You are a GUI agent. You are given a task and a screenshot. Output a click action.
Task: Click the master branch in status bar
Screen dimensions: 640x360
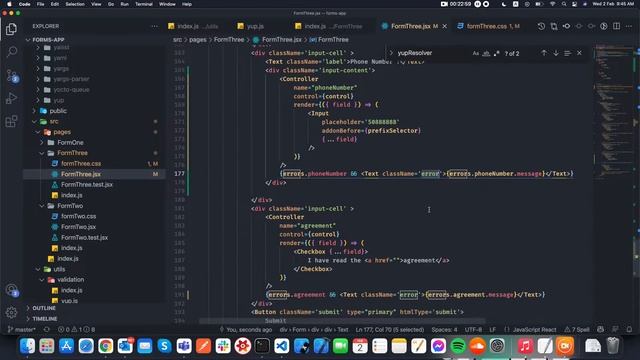[22, 329]
